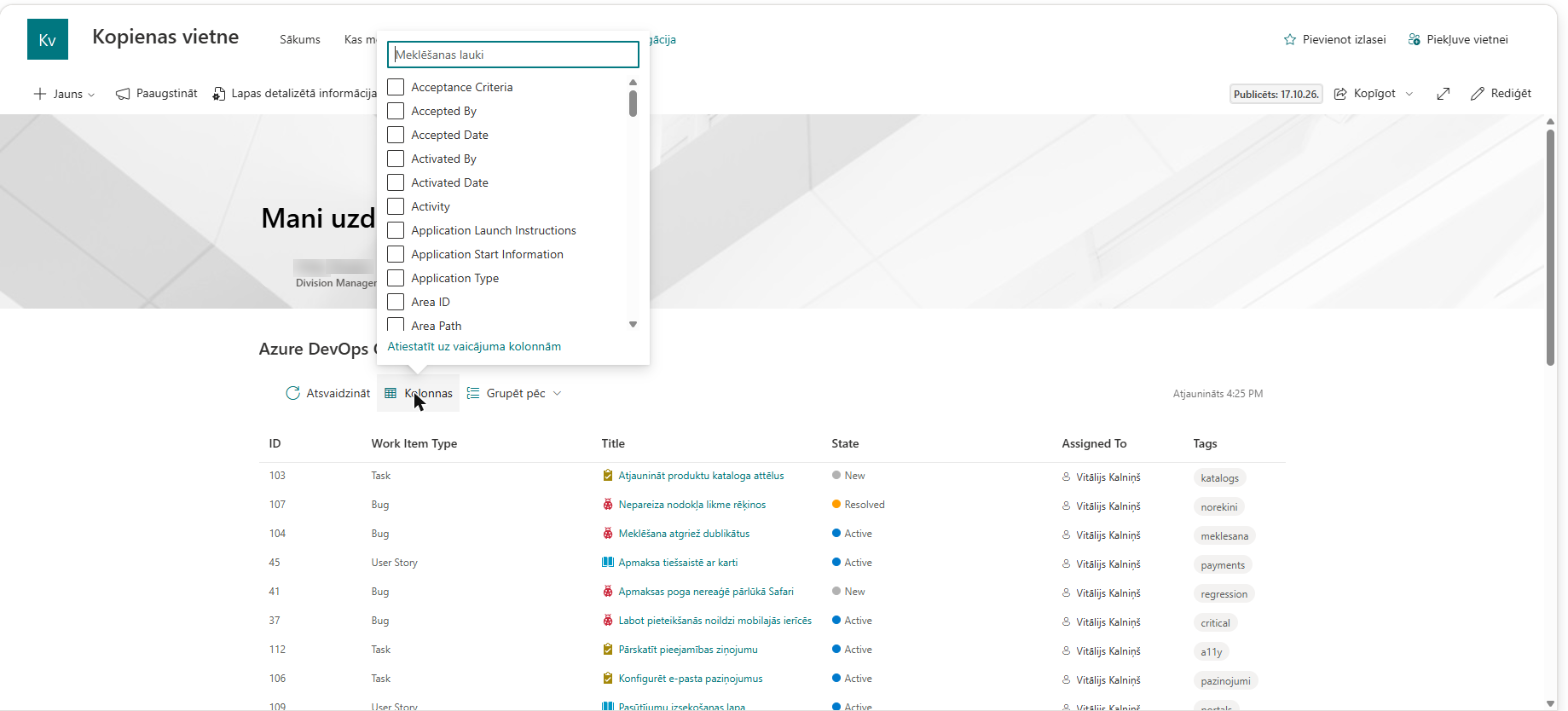Click the user story icon beside Apmaksa tiešsaistē ar karti
Viewport: 1568px width, 711px height.
(607, 563)
